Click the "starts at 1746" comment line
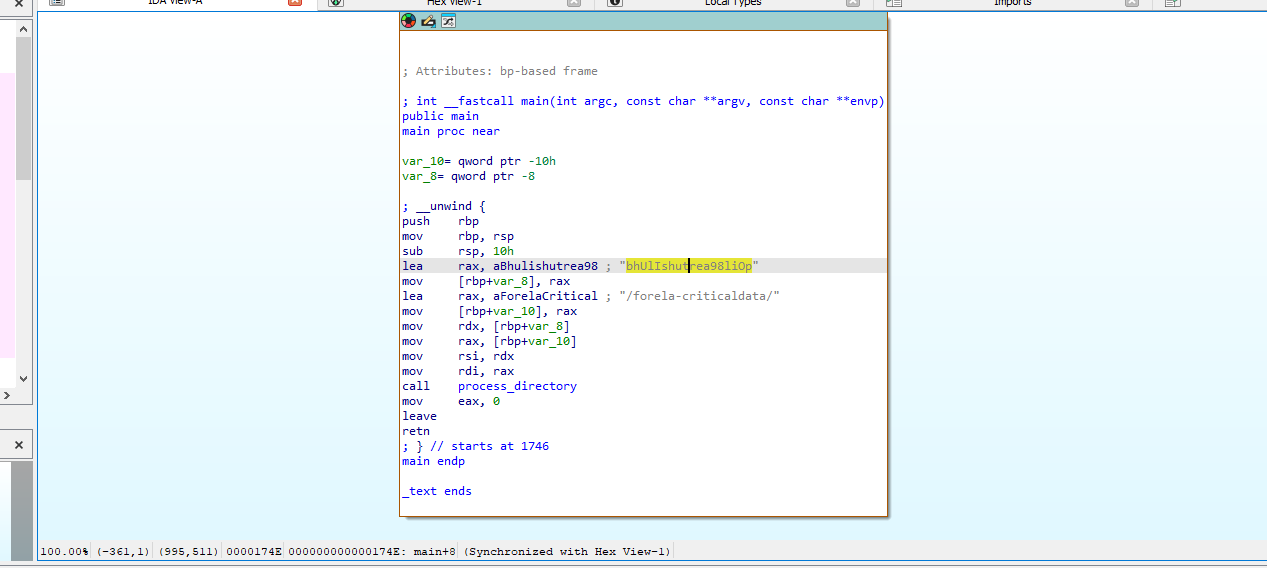The image size is (1267, 568). click(475, 446)
